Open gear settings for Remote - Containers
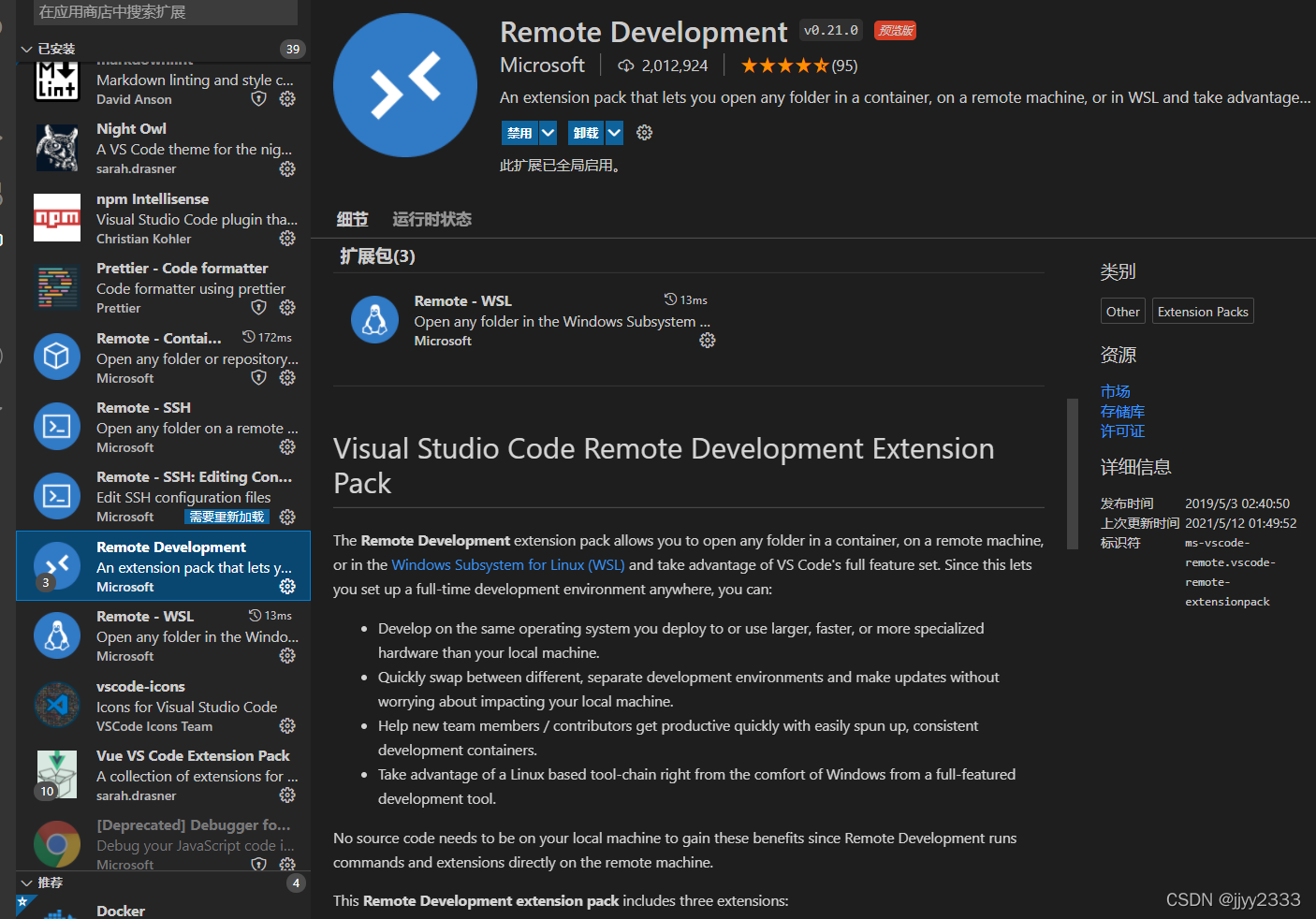The image size is (1316, 919). (x=287, y=378)
